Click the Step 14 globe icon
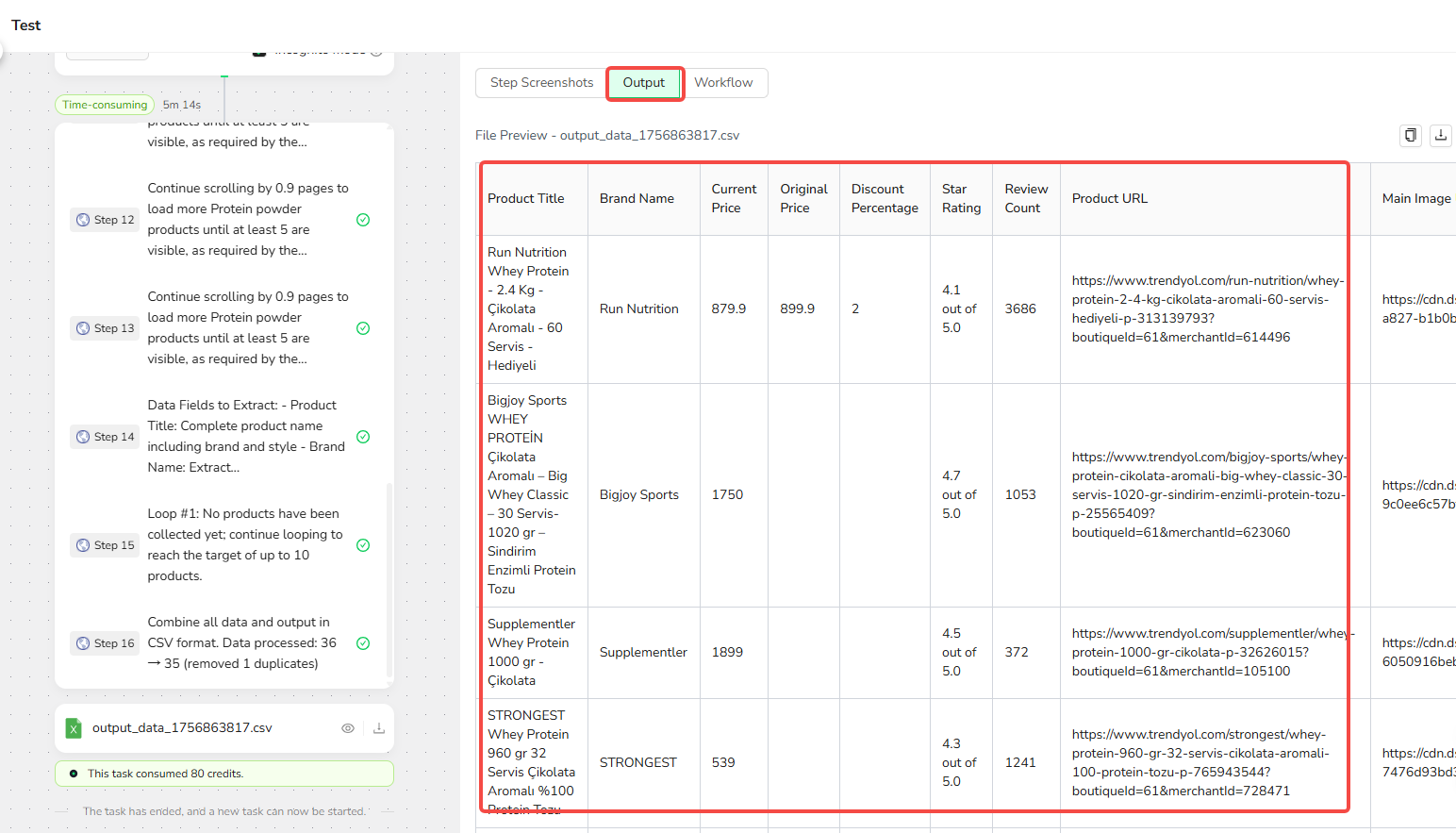The width and height of the screenshot is (1456, 833). click(83, 437)
